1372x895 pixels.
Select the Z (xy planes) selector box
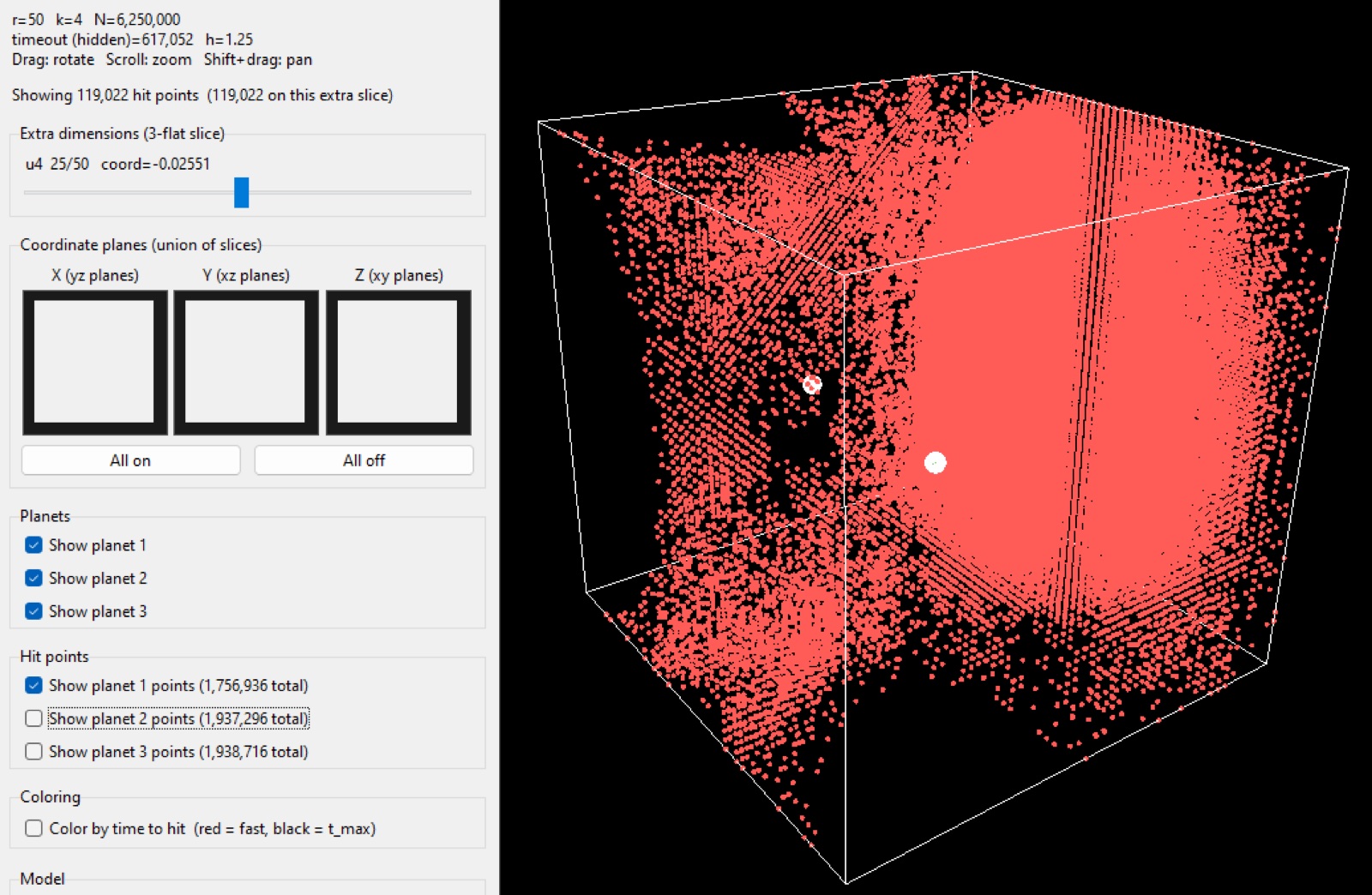(399, 362)
